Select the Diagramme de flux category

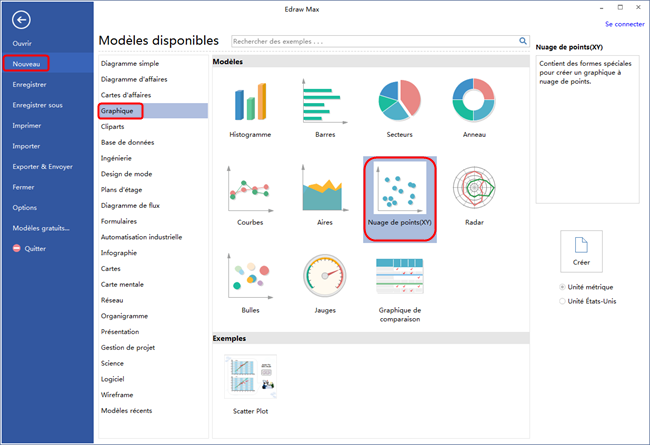tap(130, 205)
